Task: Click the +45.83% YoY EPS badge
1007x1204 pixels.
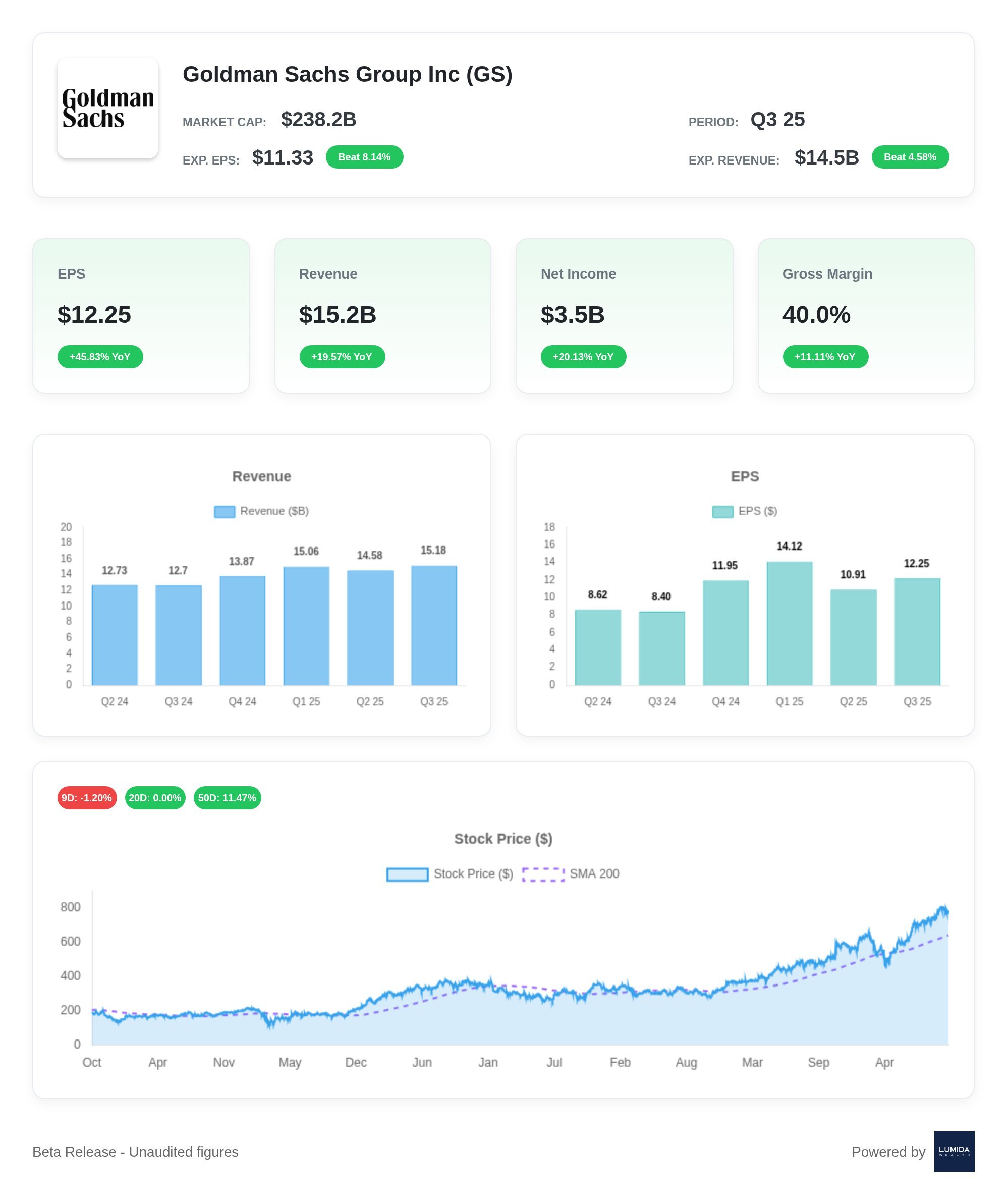Action: (x=100, y=357)
